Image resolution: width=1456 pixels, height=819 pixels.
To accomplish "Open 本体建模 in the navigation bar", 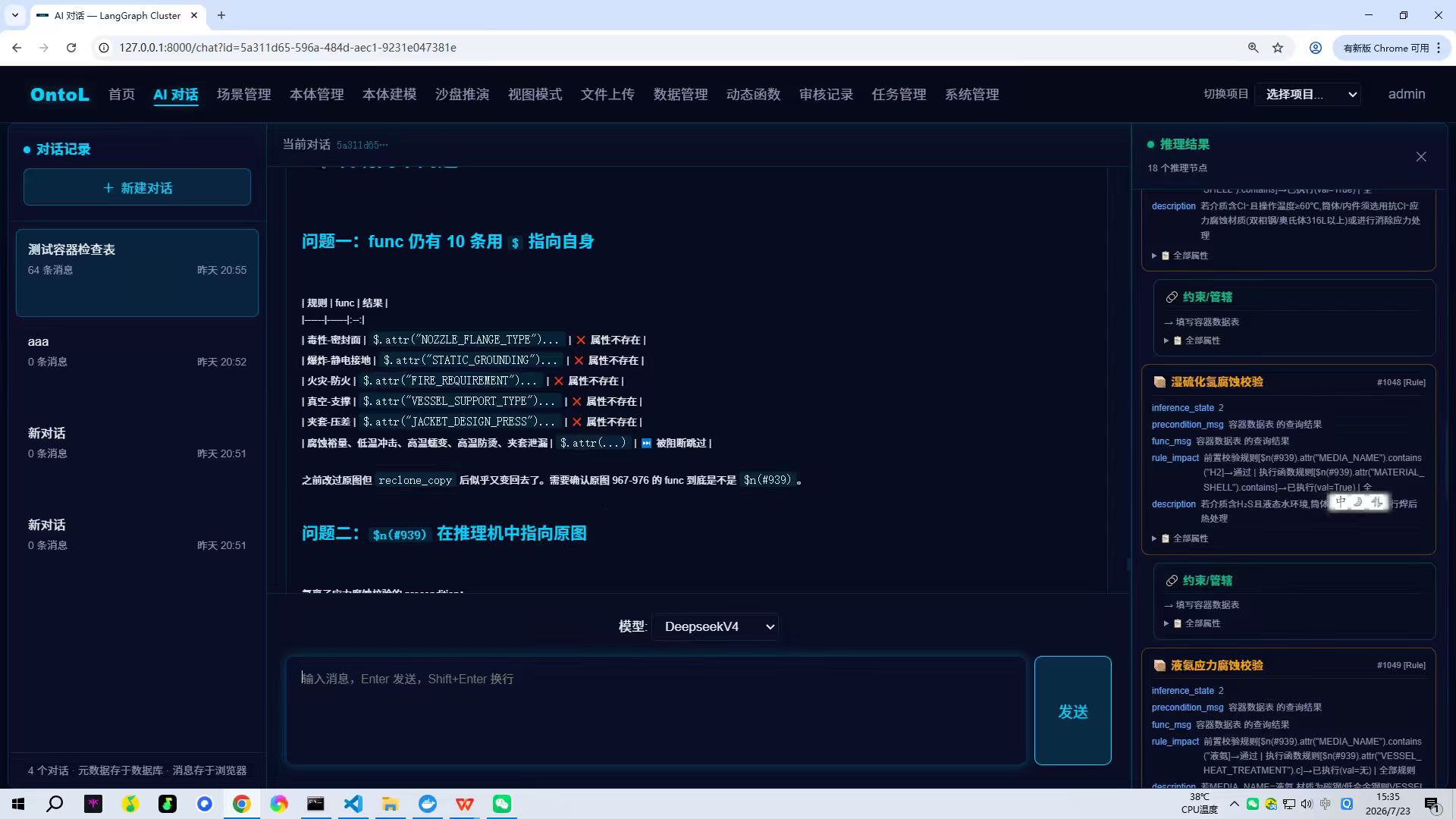I will pyautogui.click(x=390, y=94).
